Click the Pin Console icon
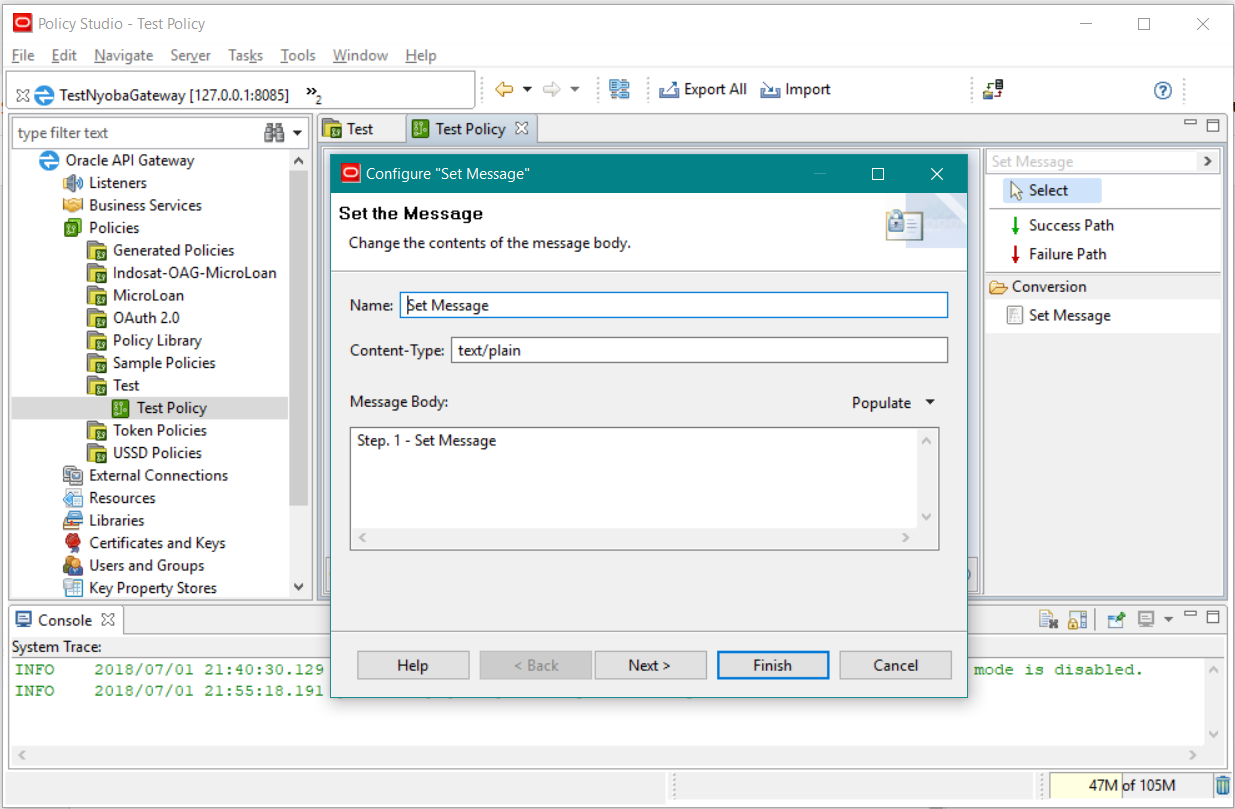The image size is (1235, 809). 1117,620
